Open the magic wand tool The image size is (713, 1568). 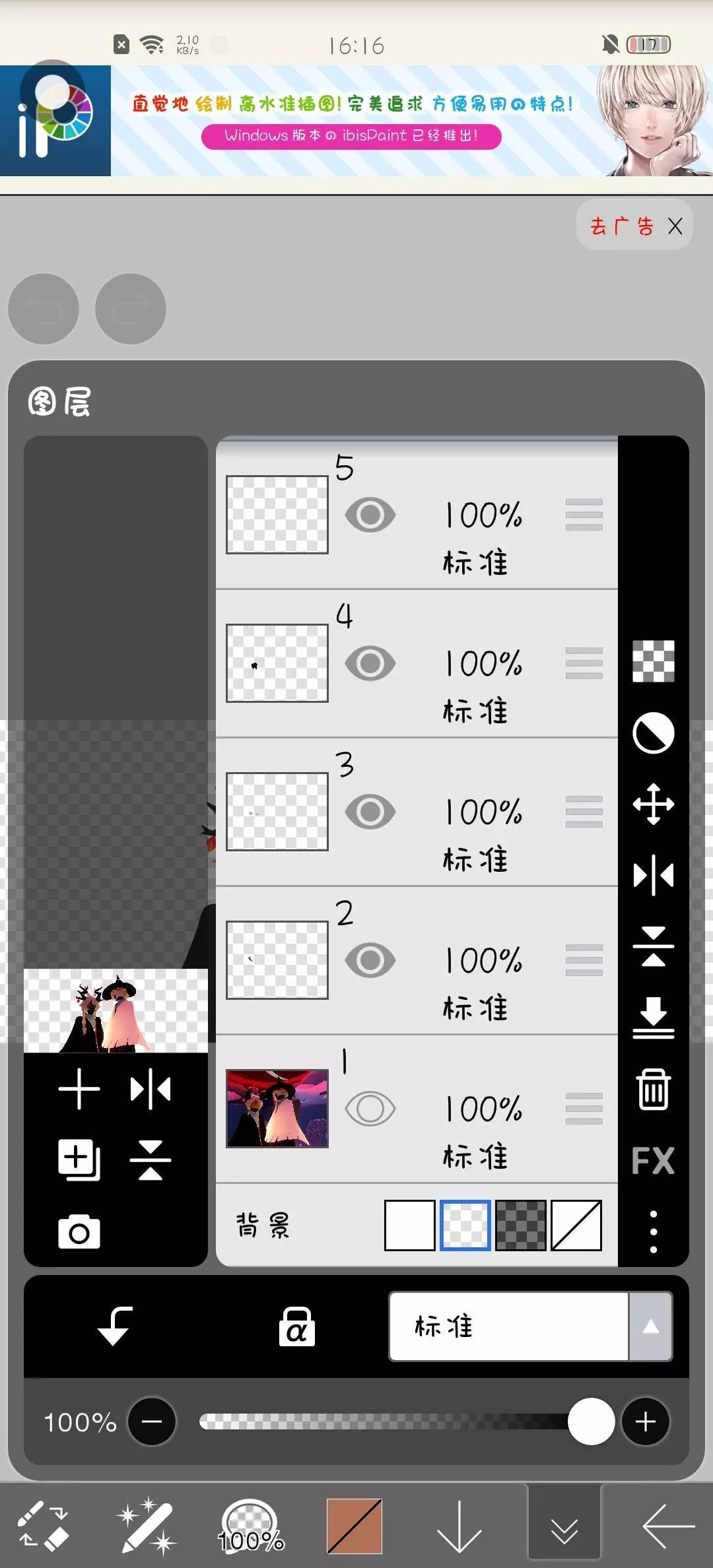[147, 1526]
